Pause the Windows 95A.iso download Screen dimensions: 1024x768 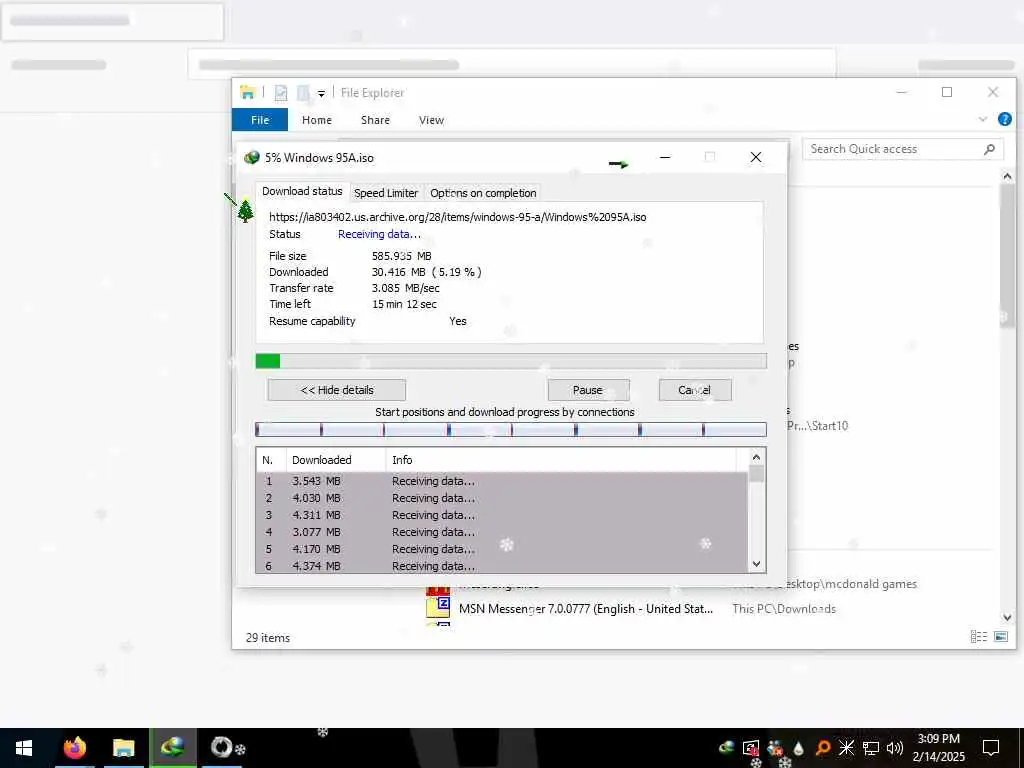tap(588, 390)
